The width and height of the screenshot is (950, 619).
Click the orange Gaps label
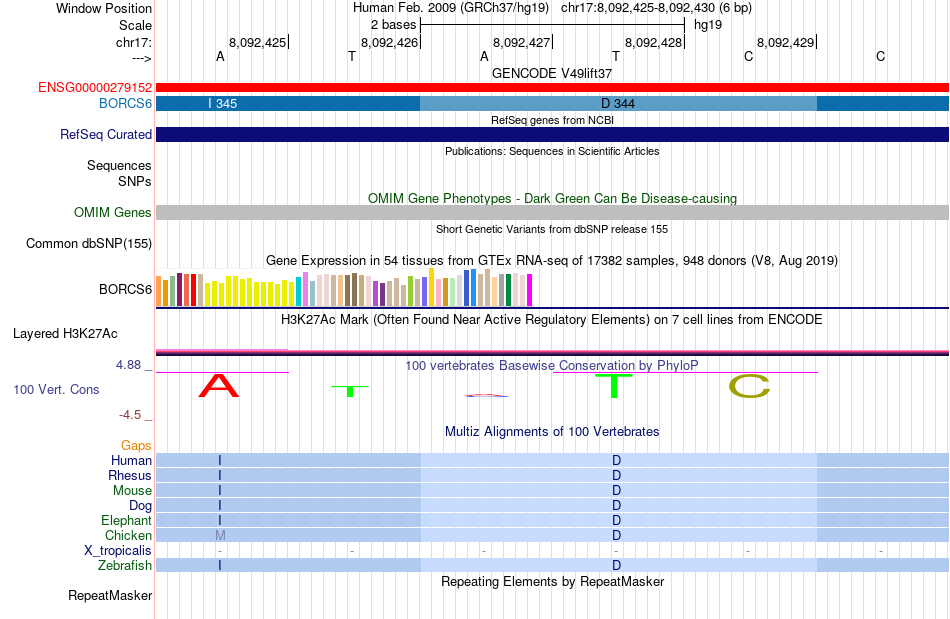tap(136, 446)
